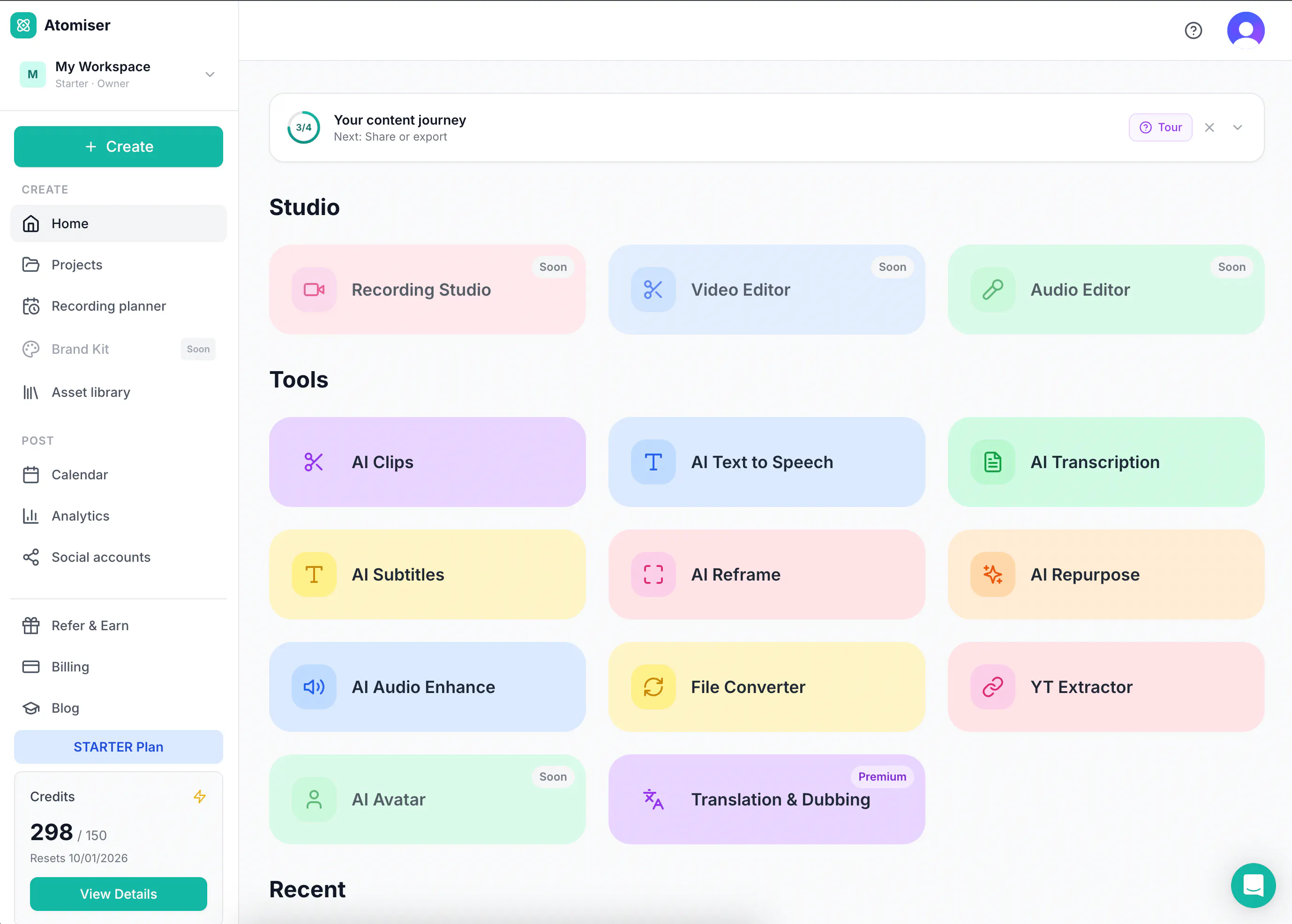
Task: Click the AI Subtitles T icon
Action: (314, 574)
